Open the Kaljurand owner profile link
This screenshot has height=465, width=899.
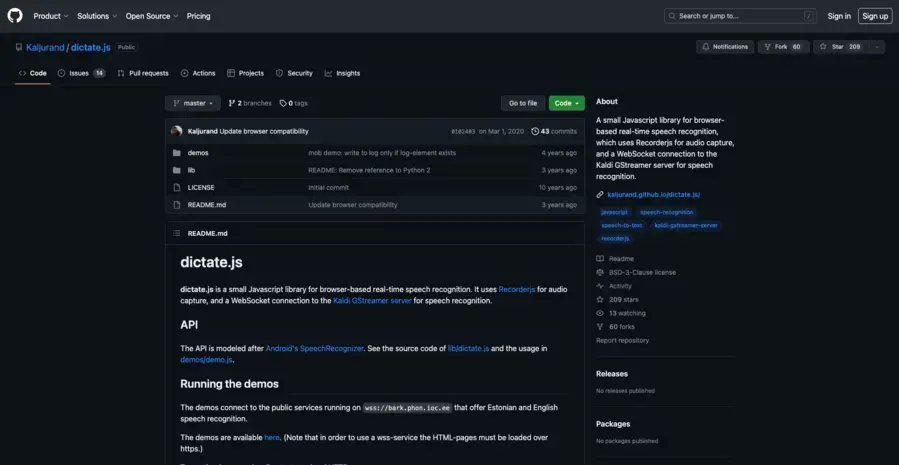(45, 47)
